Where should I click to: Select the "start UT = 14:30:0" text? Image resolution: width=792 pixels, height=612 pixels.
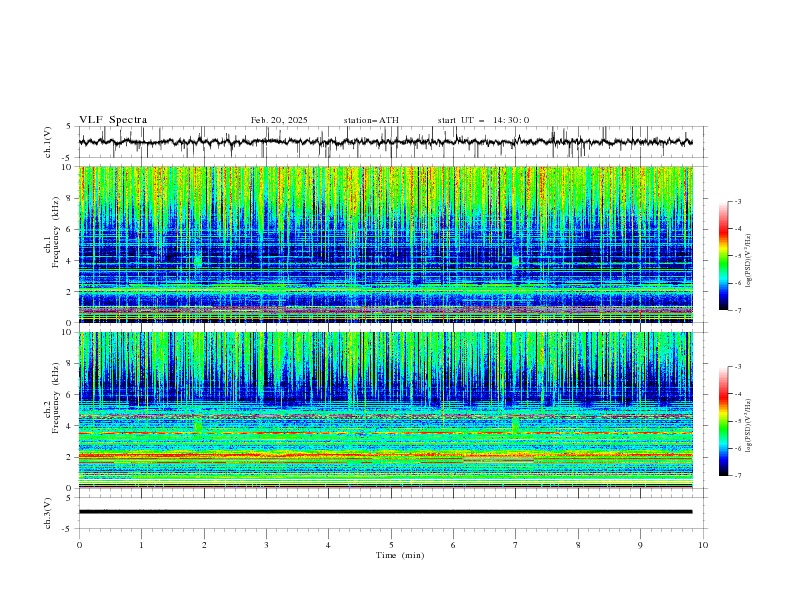pos(483,120)
